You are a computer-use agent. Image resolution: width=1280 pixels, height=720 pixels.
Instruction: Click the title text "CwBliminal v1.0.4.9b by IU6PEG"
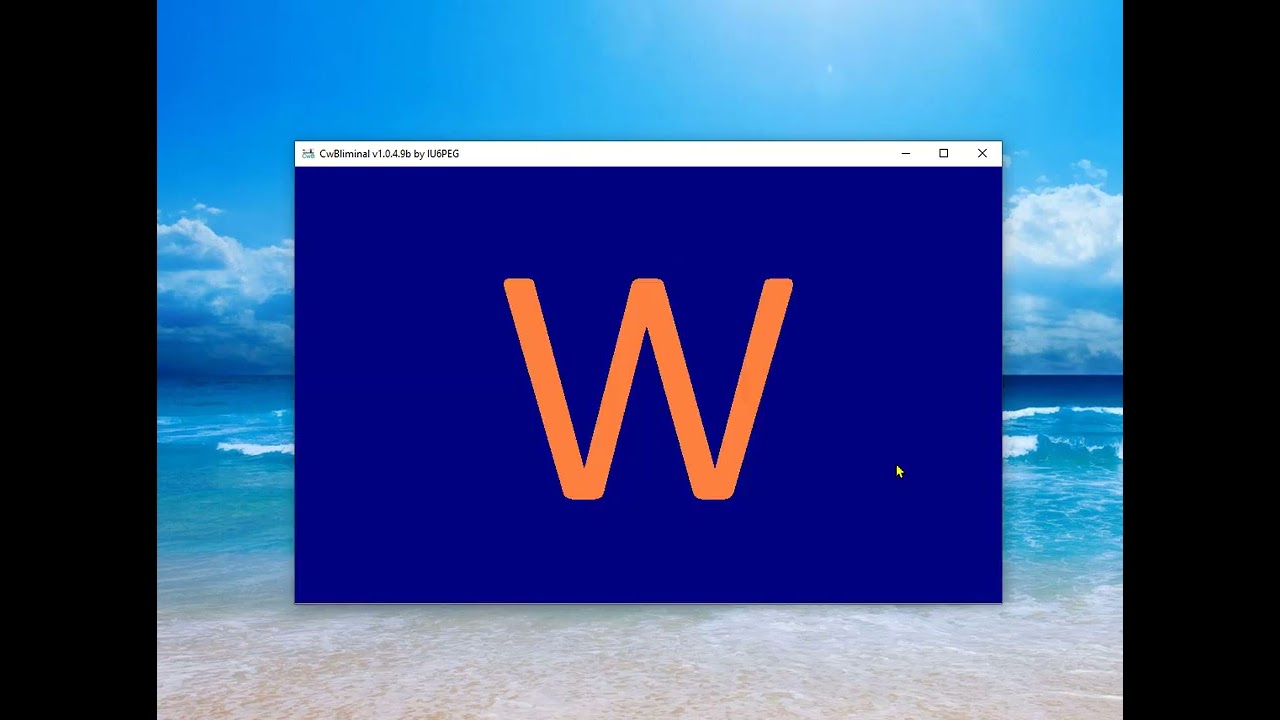point(389,154)
